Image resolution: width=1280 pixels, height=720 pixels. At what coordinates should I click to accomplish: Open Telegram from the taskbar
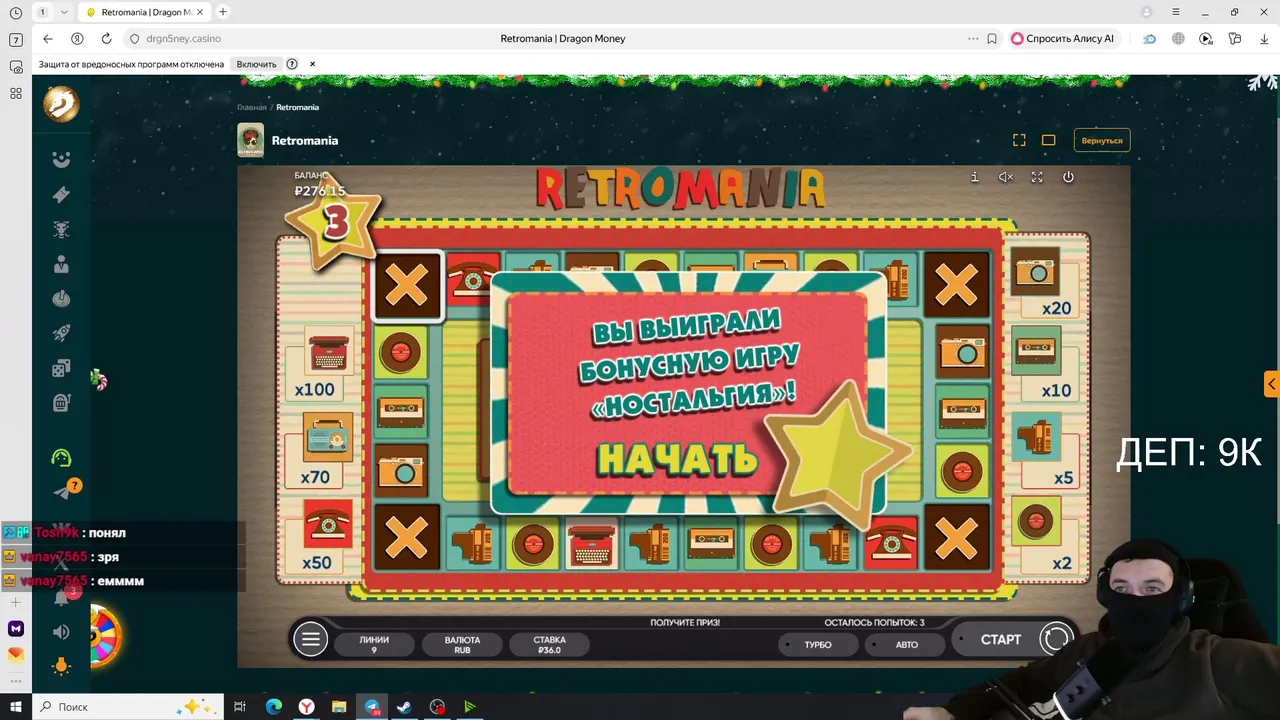372,707
